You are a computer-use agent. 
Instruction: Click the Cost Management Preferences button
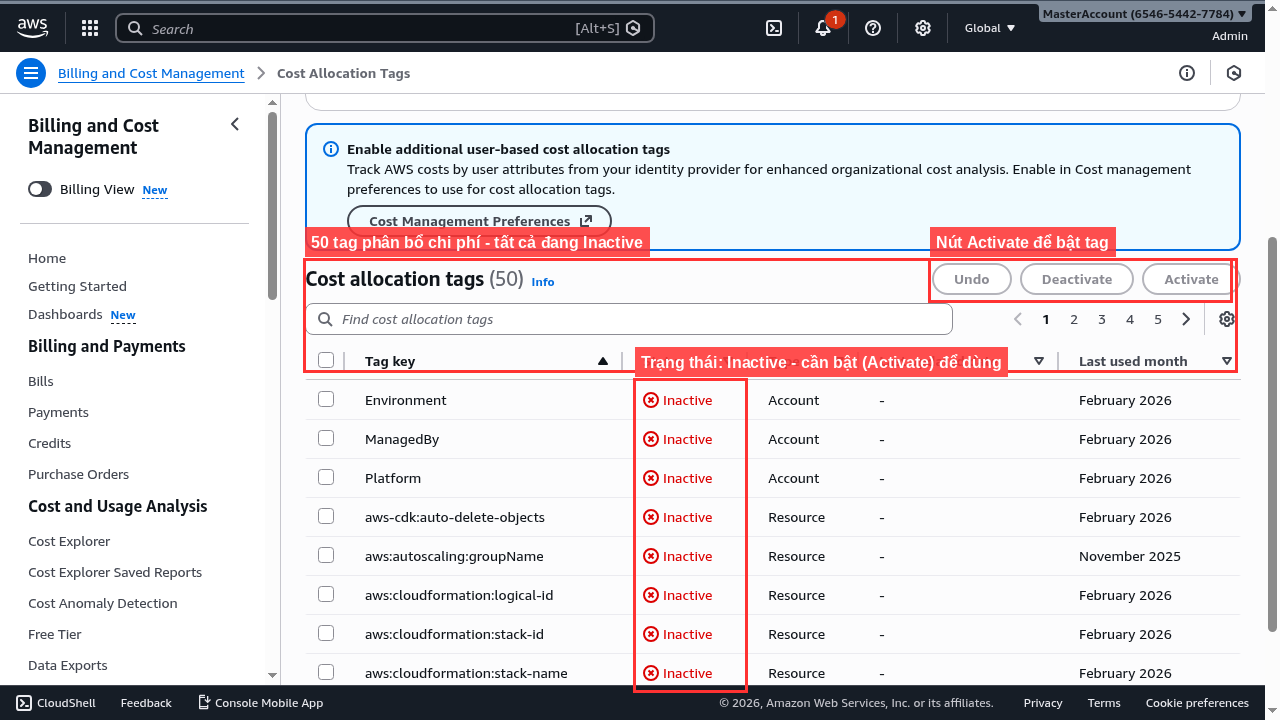pyautogui.click(x=479, y=221)
